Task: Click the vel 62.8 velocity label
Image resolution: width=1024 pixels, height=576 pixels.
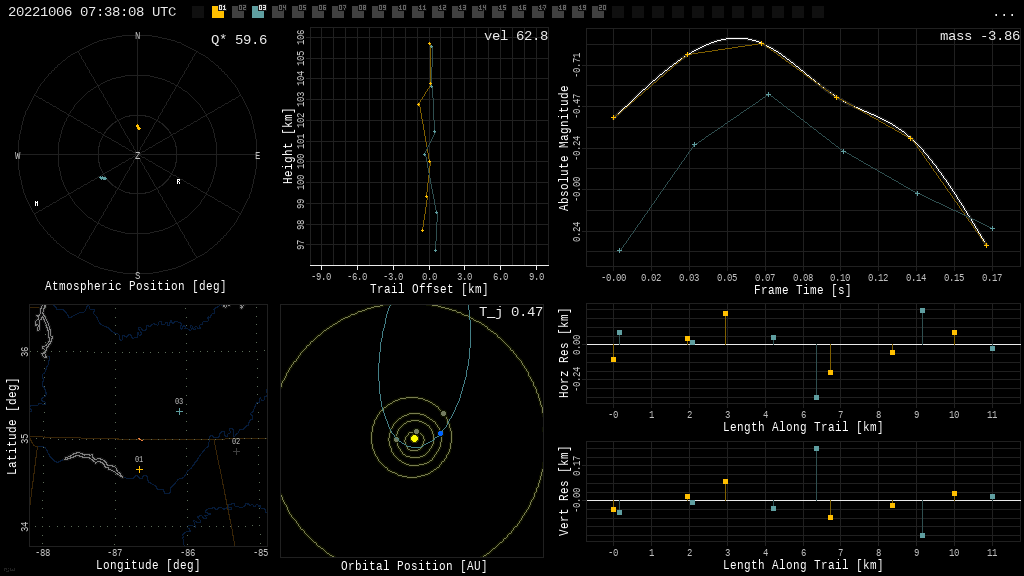Action: point(515,36)
